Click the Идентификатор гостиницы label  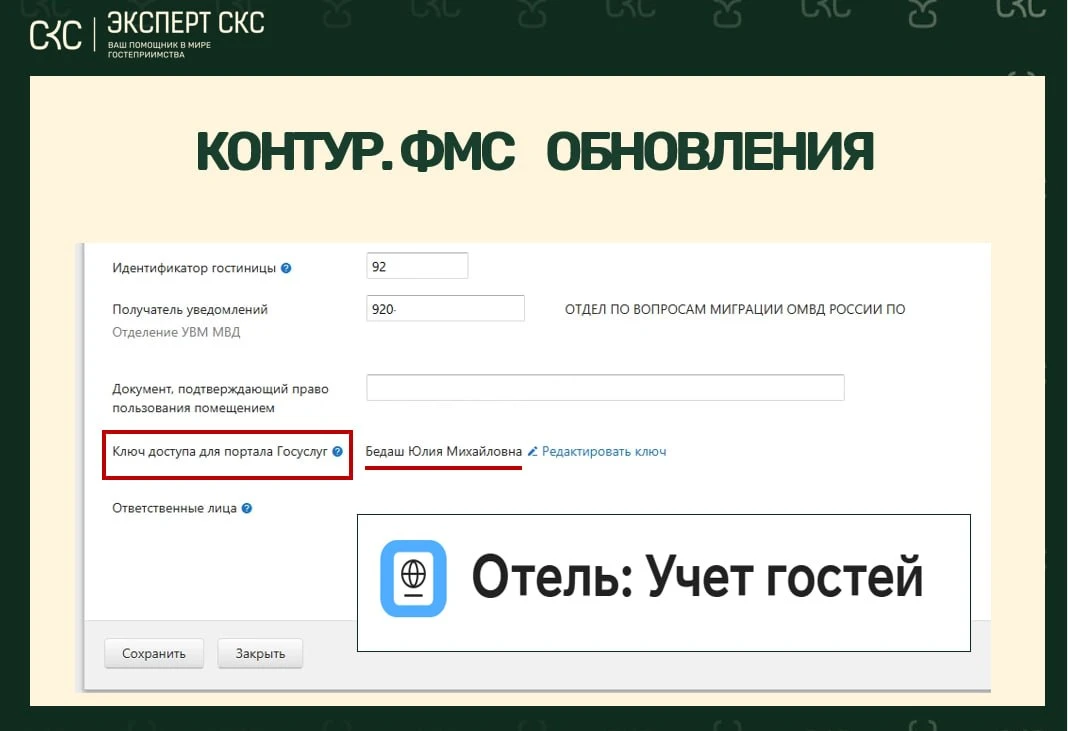click(x=194, y=268)
